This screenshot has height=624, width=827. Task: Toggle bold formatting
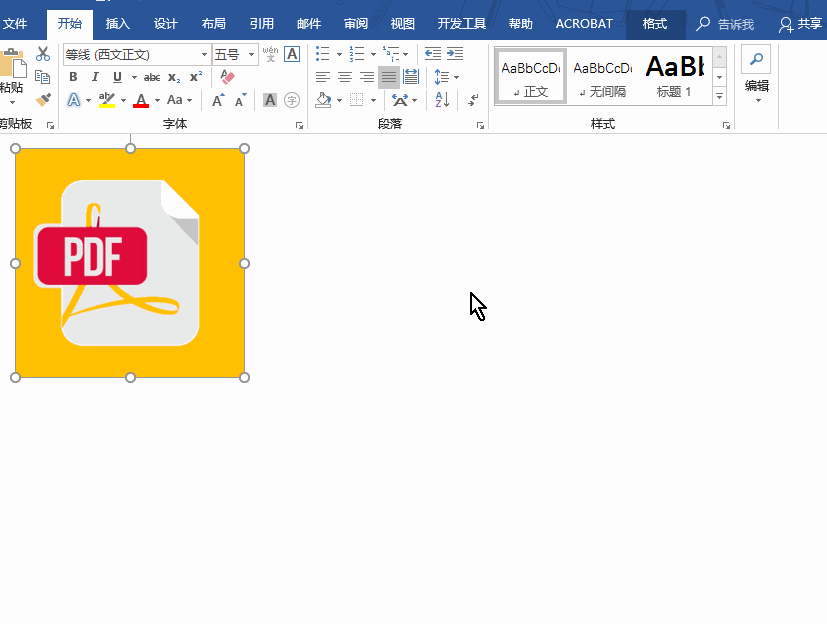pyautogui.click(x=73, y=77)
